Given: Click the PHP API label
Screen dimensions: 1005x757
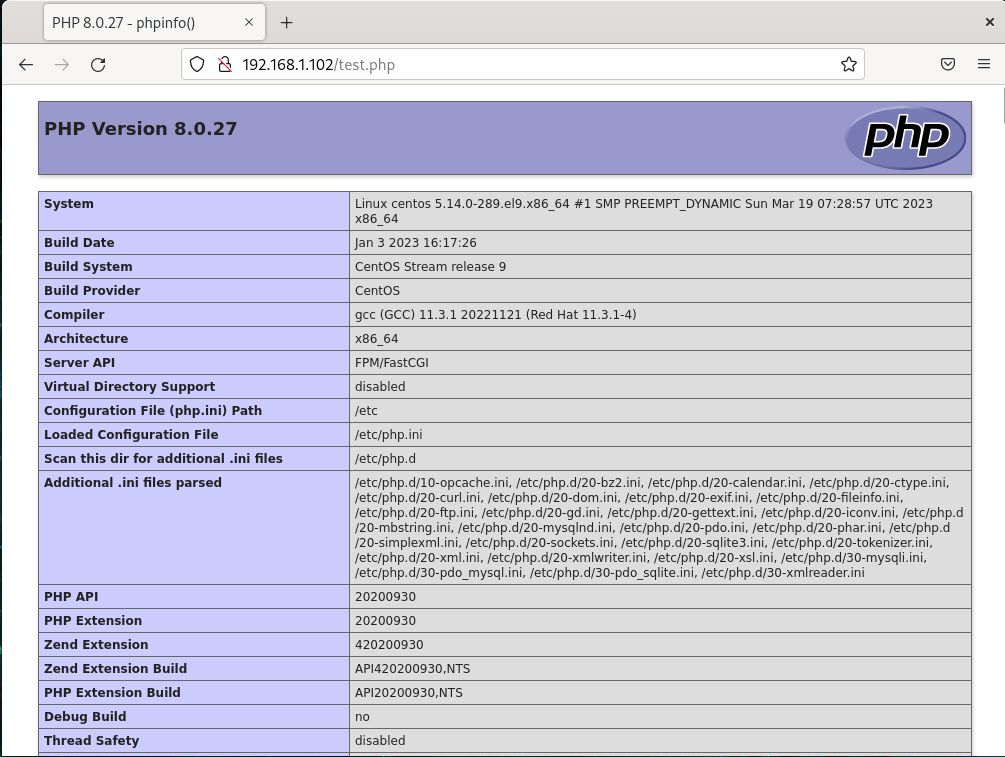Looking at the screenshot, I should [x=71, y=597].
